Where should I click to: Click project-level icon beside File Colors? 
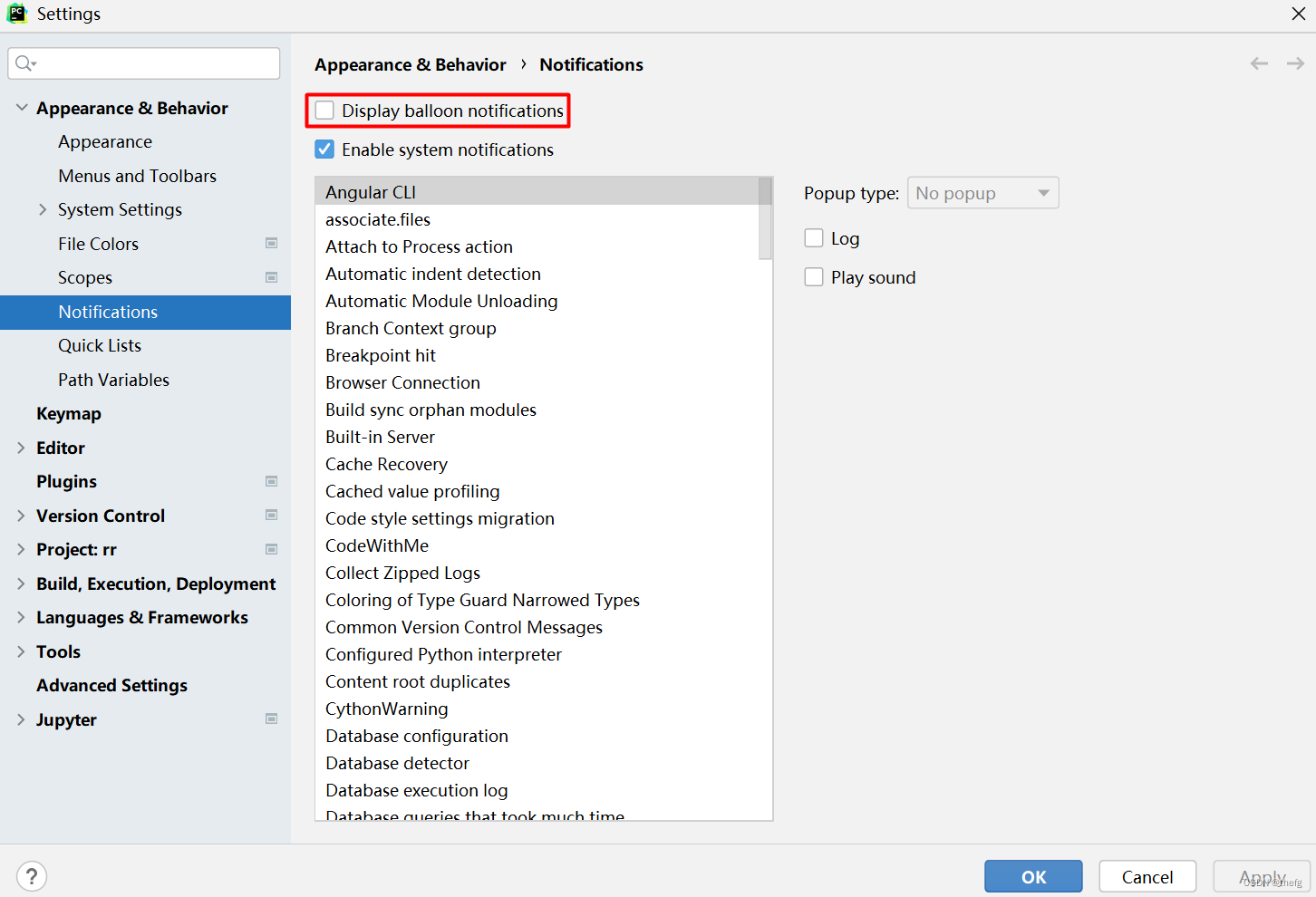coord(271,243)
